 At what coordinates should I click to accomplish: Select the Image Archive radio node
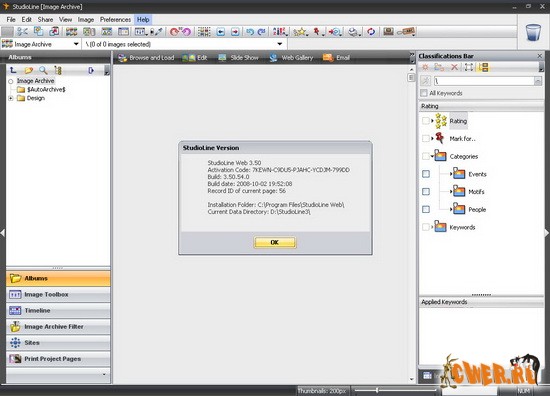[x=11, y=81]
